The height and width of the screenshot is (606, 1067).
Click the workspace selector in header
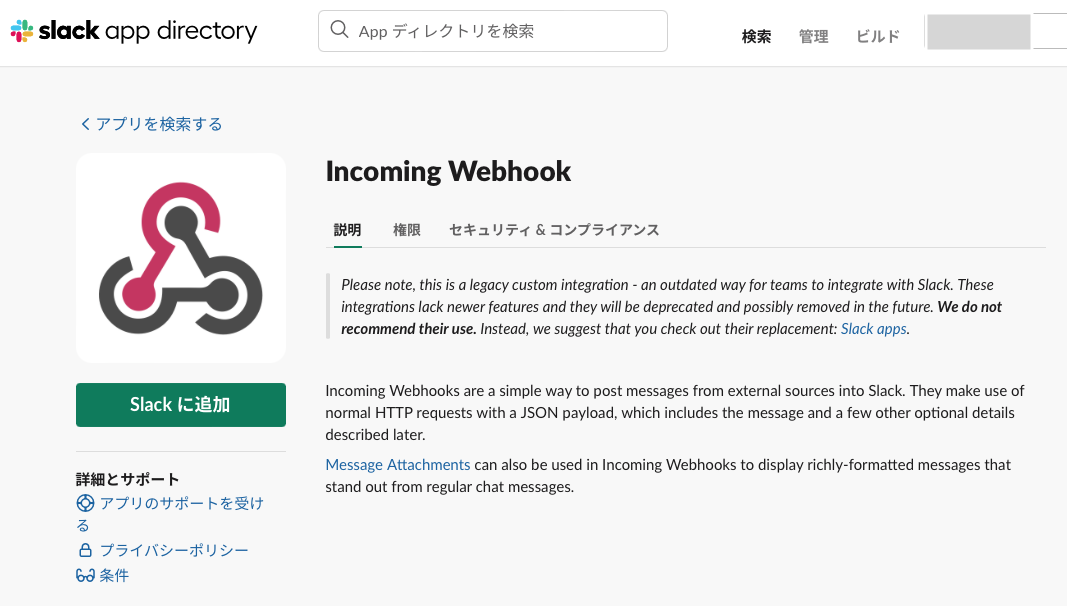pyautogui.click(x=979, y=32)
